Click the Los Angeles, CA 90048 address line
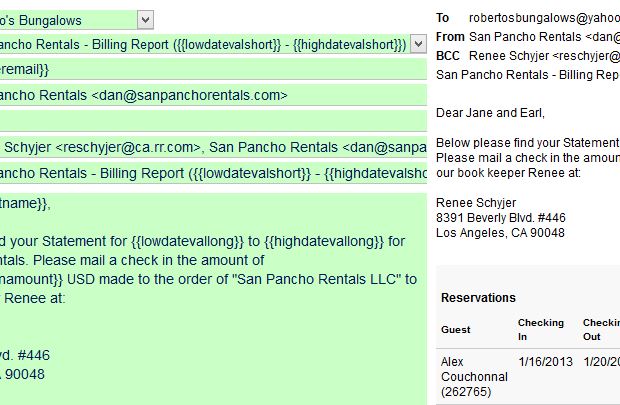Image resolution: width=620 pixels, height=405 pixels. tap(500, 233)
